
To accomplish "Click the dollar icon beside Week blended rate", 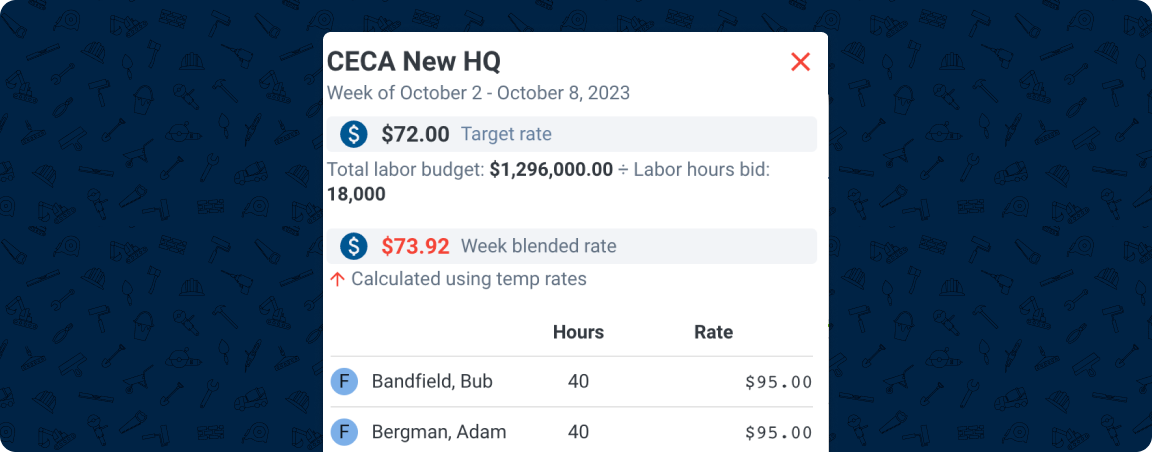I will [353, 246].
